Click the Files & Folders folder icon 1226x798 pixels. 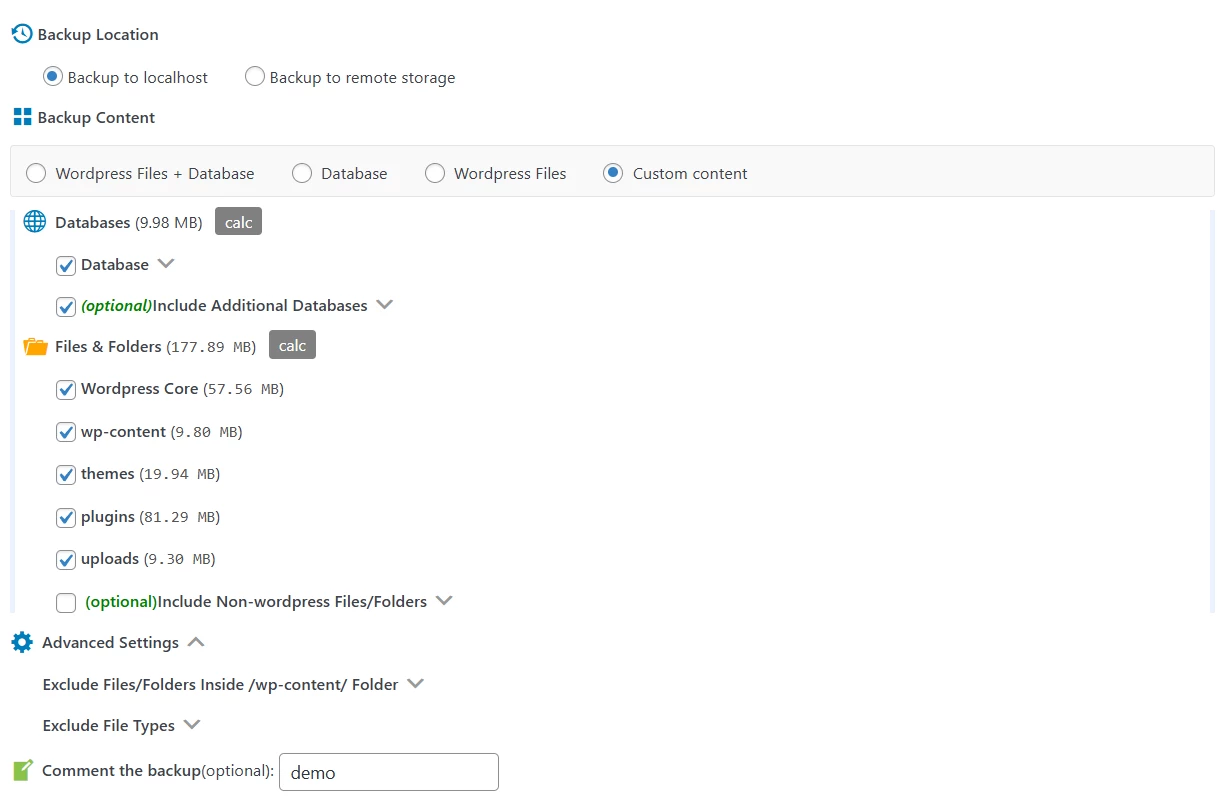click(35, 347)
